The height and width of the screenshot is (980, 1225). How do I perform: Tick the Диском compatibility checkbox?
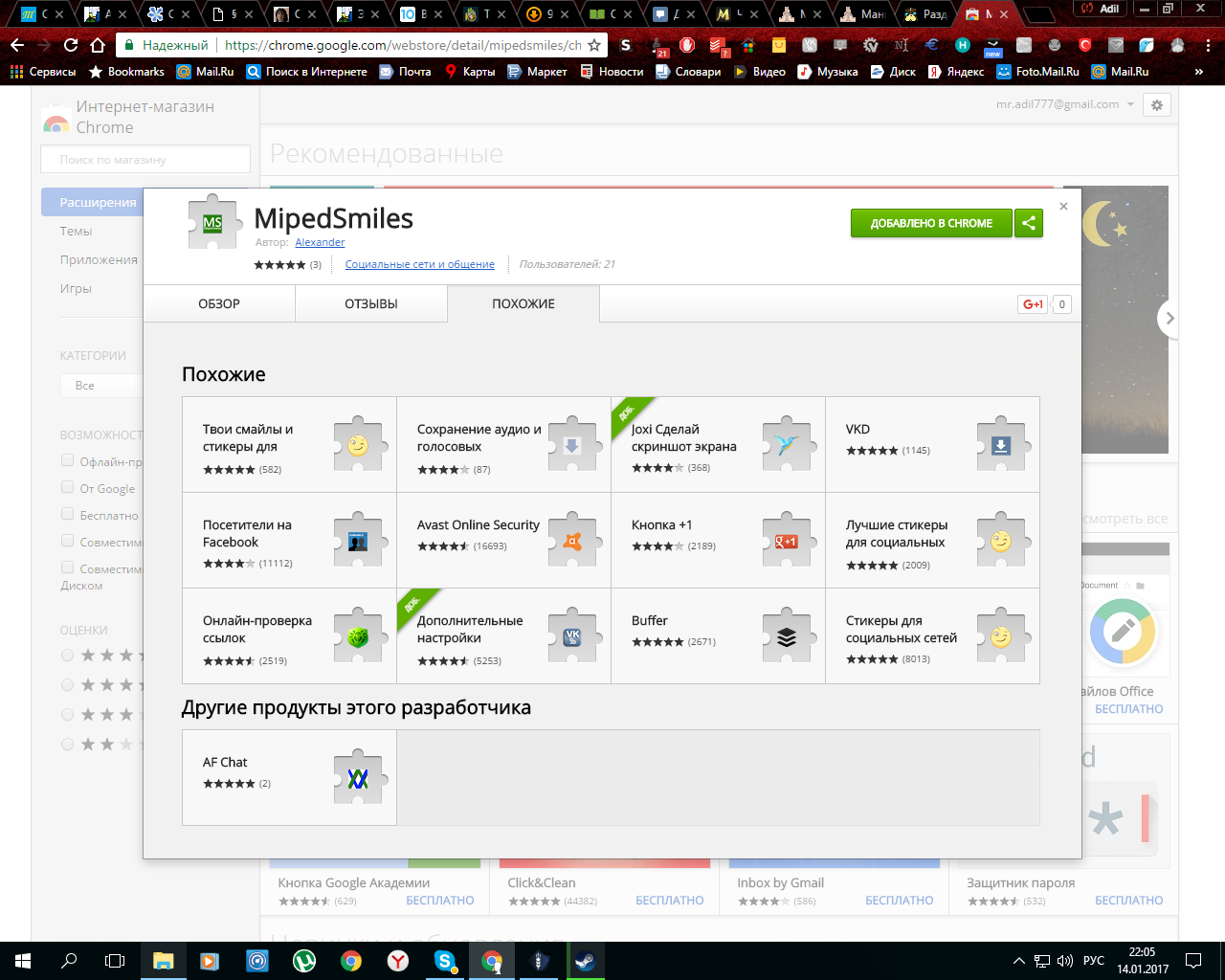[67, 568]
